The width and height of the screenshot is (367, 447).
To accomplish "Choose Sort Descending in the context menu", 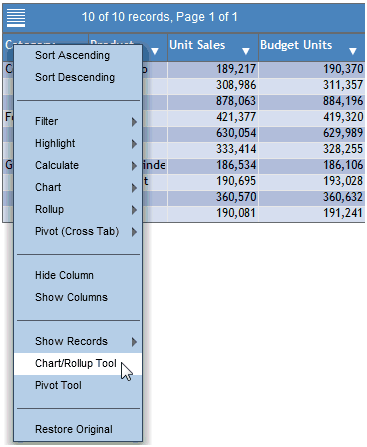I will 78,77.
